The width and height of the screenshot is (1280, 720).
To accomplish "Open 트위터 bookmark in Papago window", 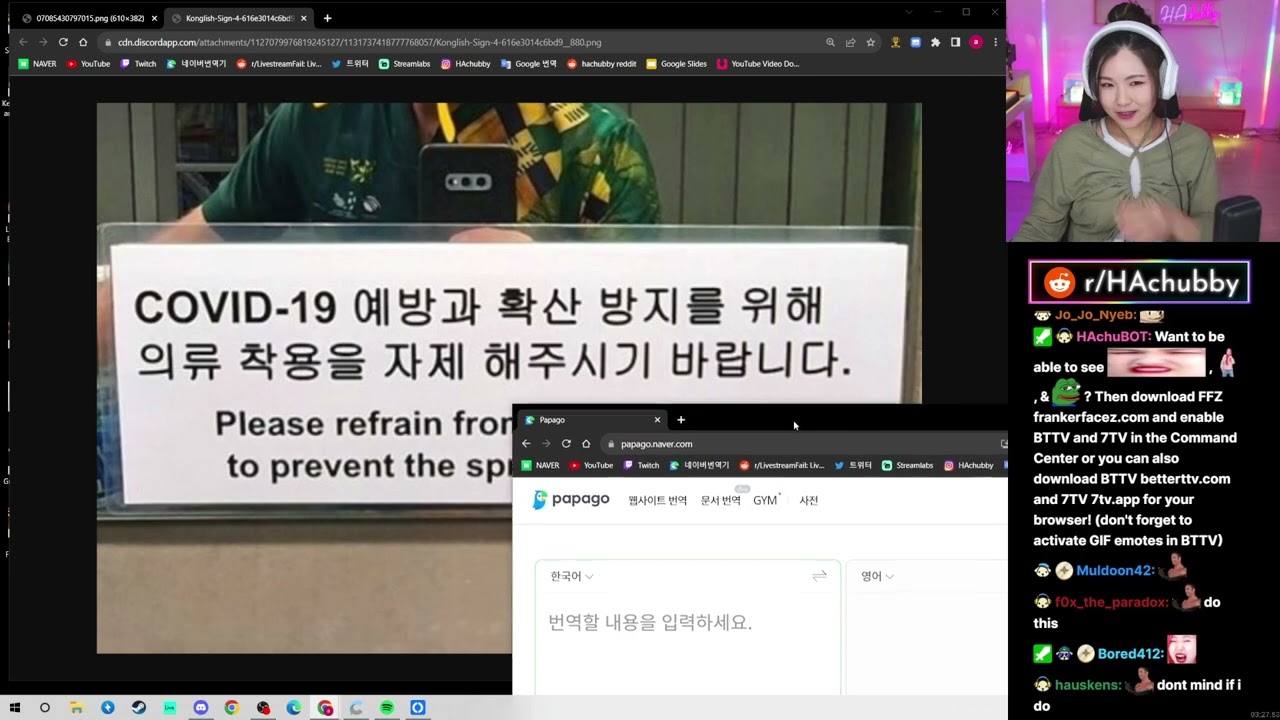I will click(853, 465).
